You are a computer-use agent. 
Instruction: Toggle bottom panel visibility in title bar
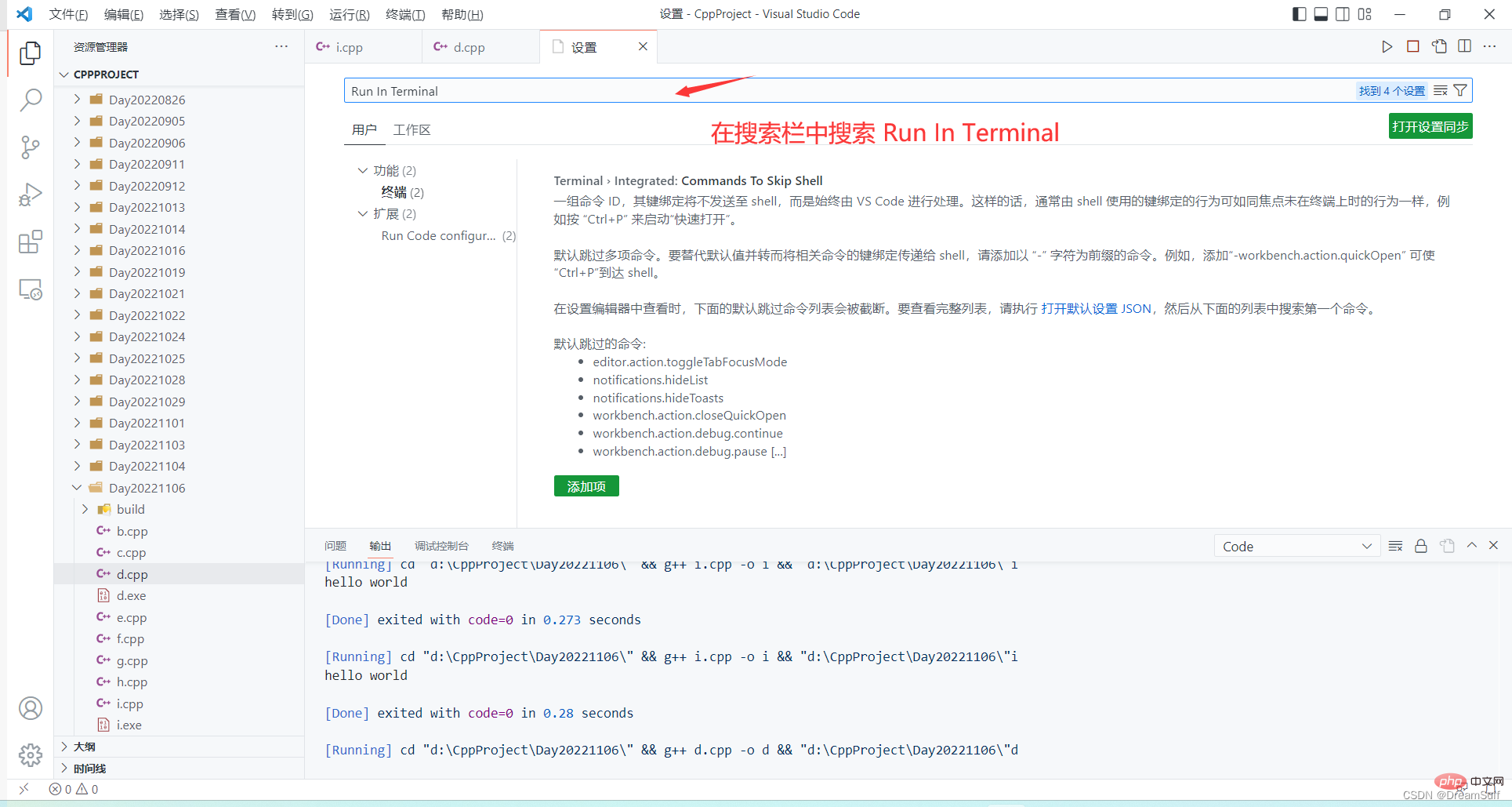1321,14
